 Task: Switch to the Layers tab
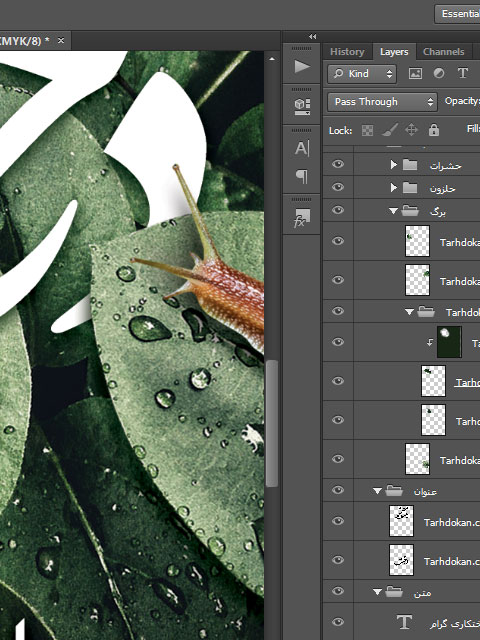[x=394, y=52]
